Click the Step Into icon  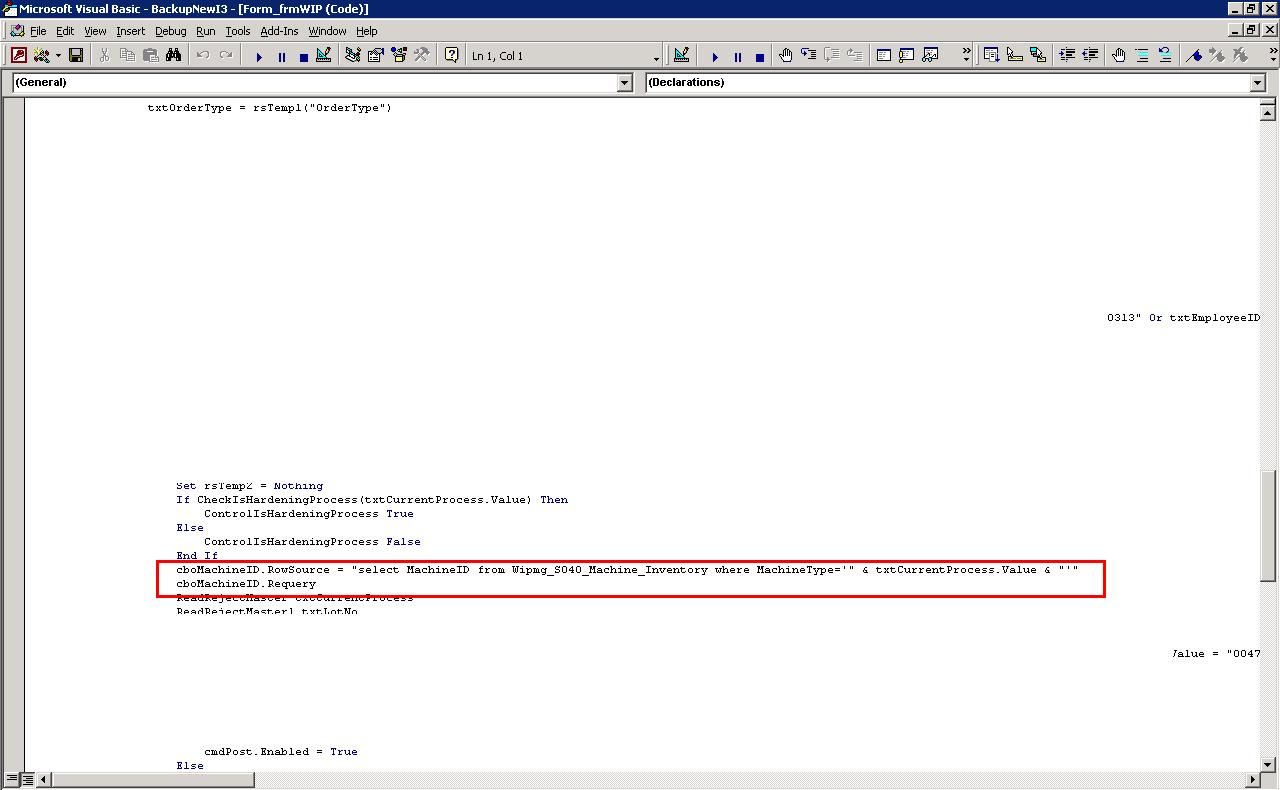tap(809, 56)
